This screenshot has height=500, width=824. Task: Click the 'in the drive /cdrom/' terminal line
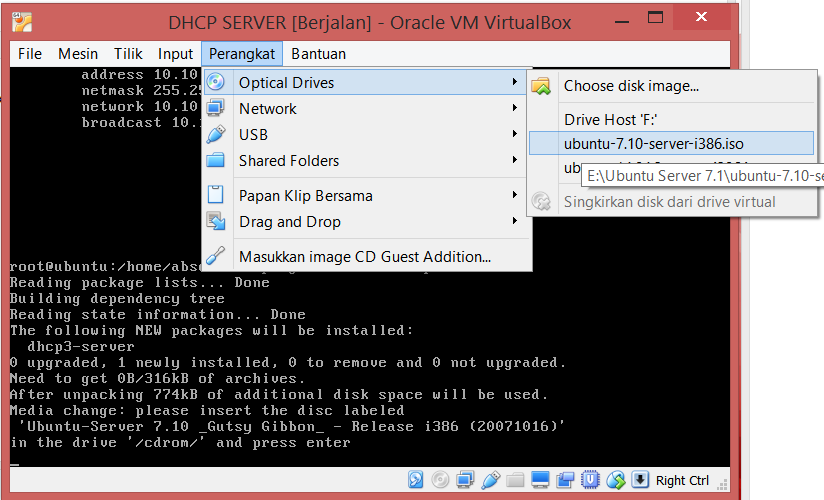(x=180, y=443)
